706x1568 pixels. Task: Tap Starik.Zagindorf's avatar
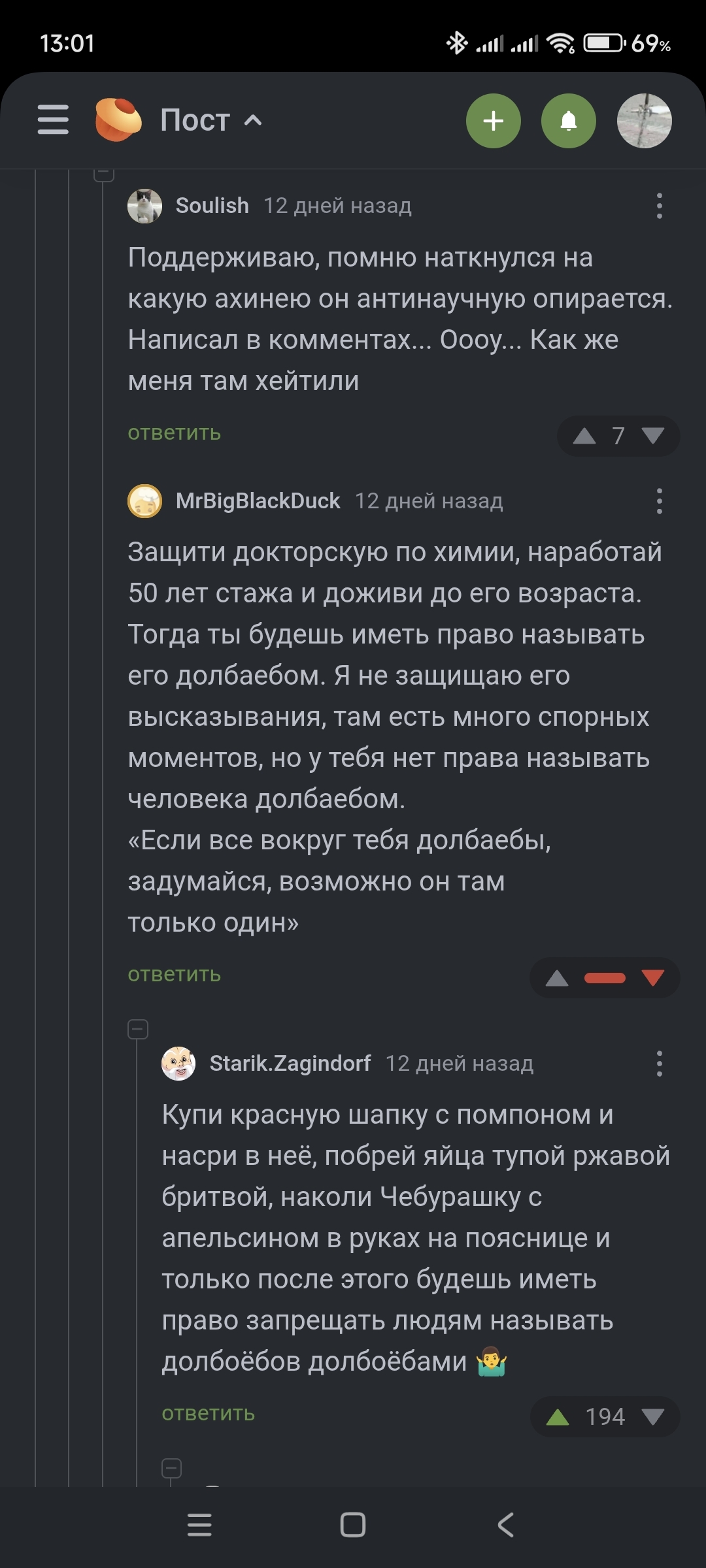tap(178, 1064)
